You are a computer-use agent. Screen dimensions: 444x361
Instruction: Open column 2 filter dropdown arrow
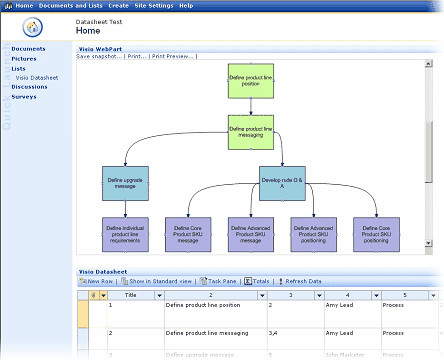click(262, 295)
